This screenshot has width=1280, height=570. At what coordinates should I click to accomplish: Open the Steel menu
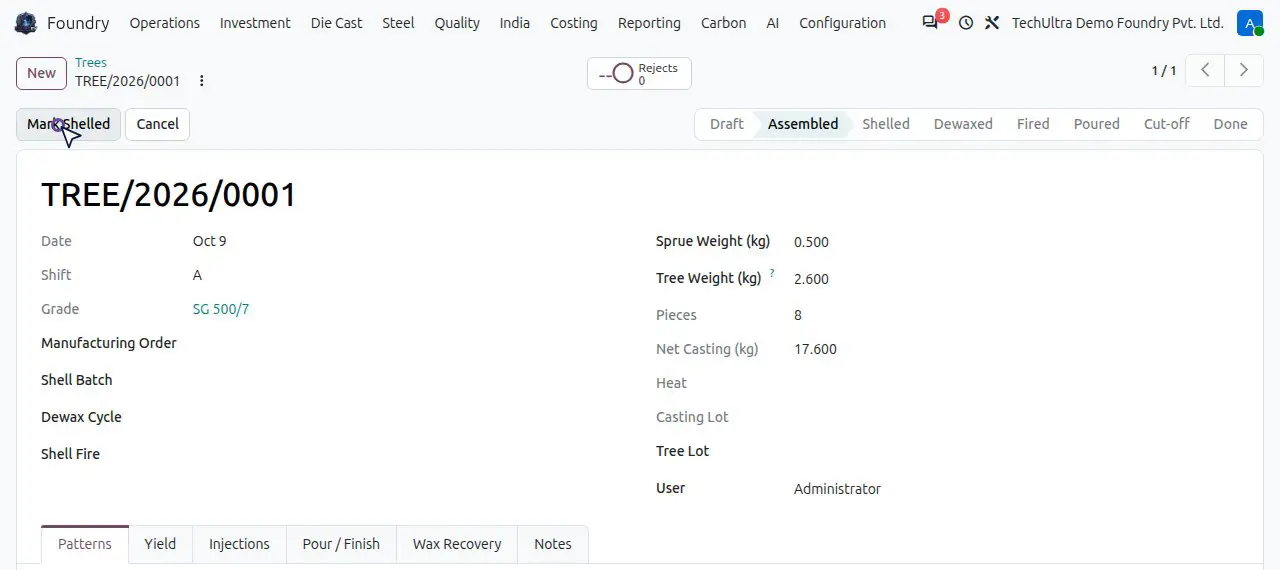coord(398,23)
